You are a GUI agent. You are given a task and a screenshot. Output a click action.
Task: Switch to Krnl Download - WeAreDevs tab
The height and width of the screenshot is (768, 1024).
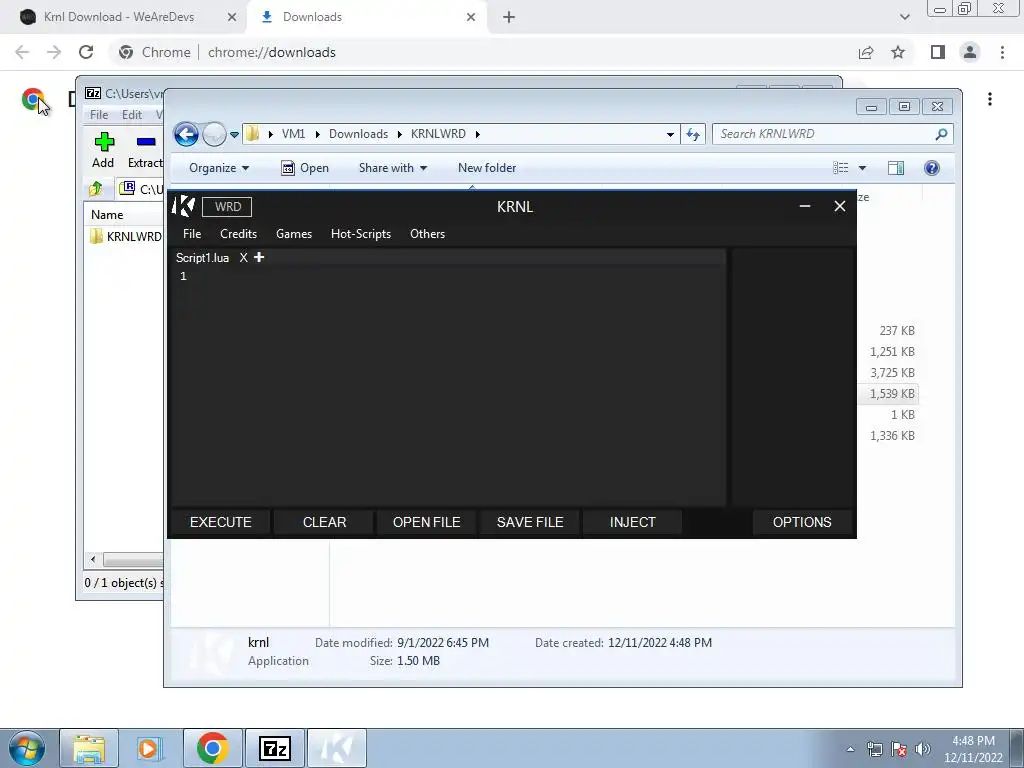(x=119, y=17)
